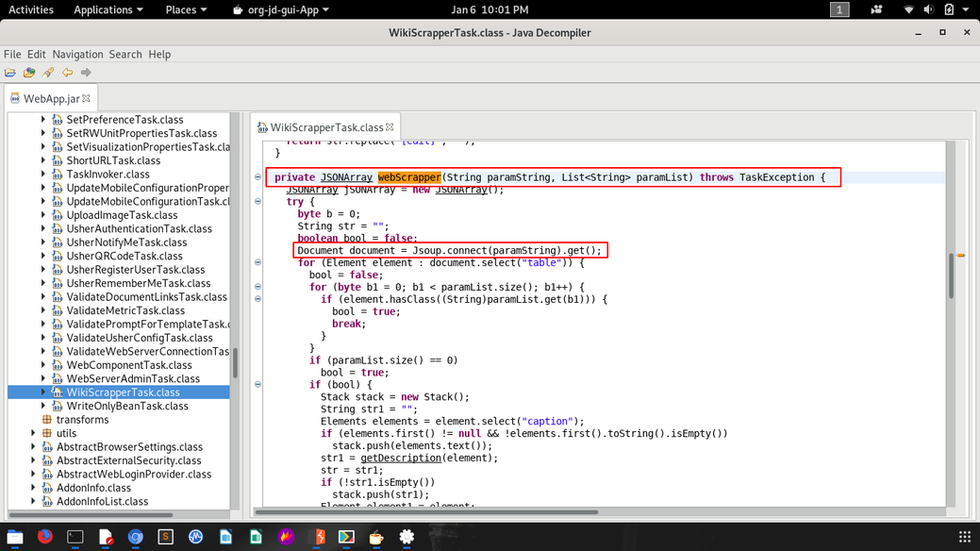Open the Edit menu
980x551 pixels.
(36, 54)
